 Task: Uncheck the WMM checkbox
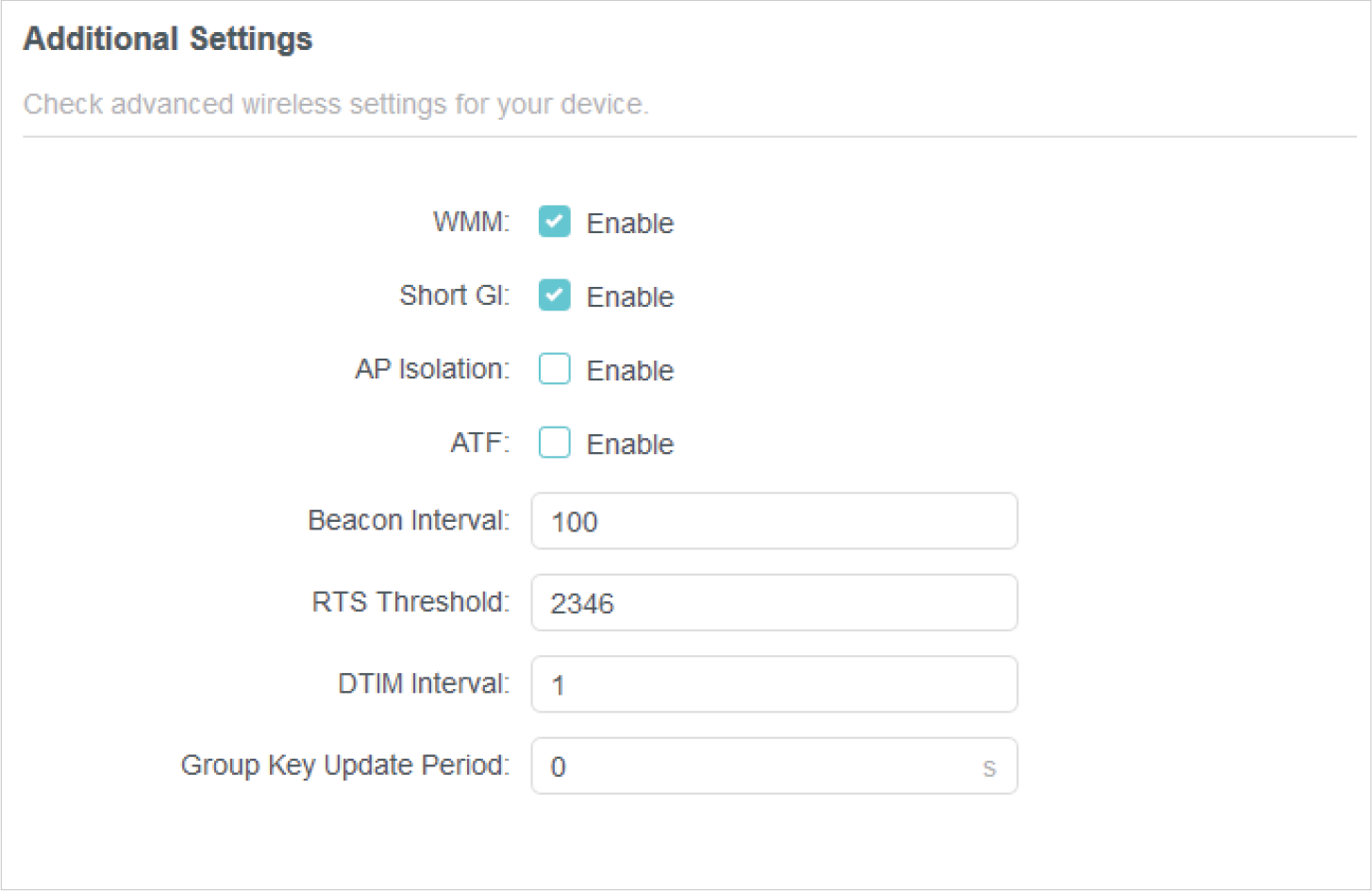point(554,222)
